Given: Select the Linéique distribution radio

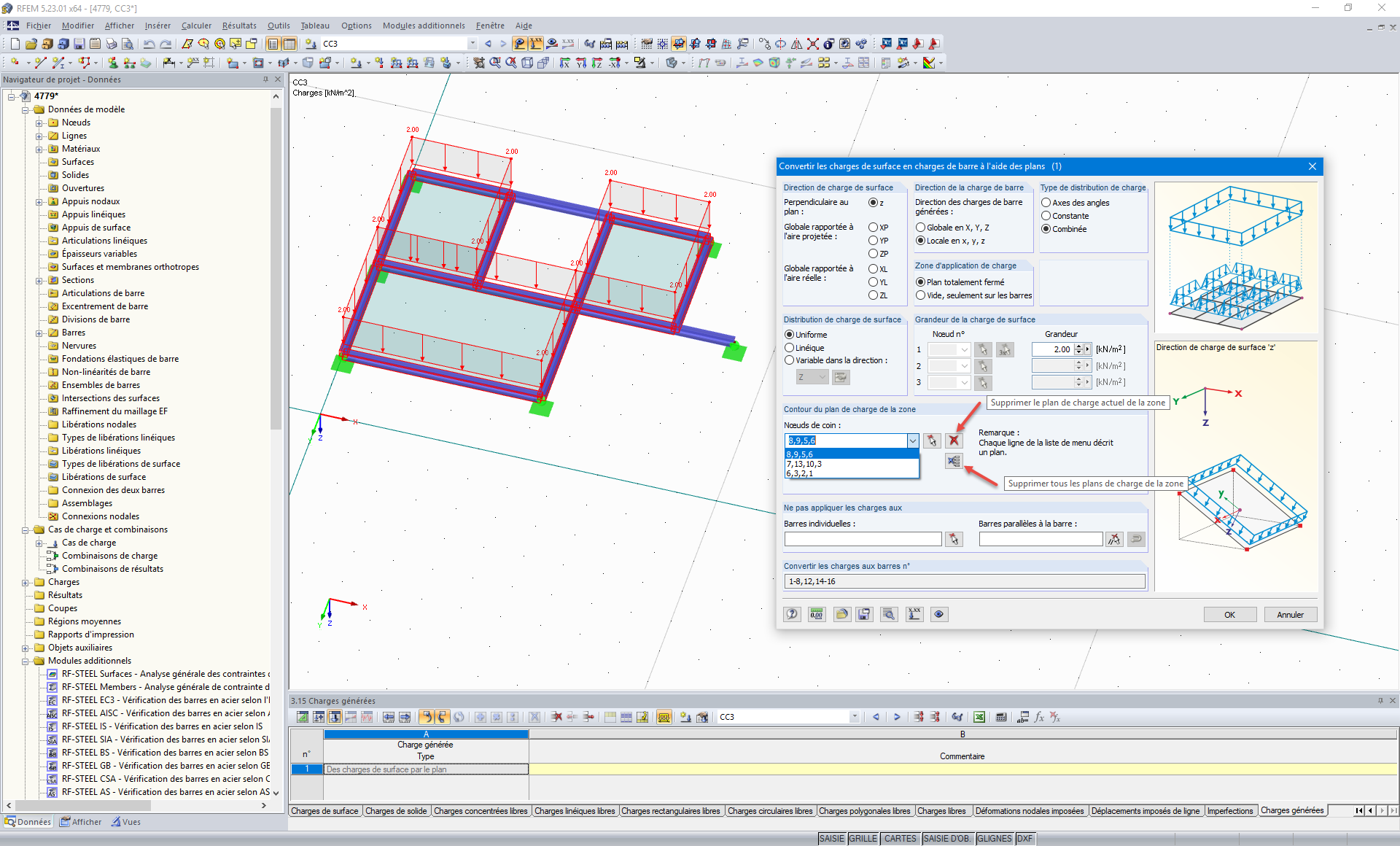Looking at the screenshot, I should tap(790, 348).
